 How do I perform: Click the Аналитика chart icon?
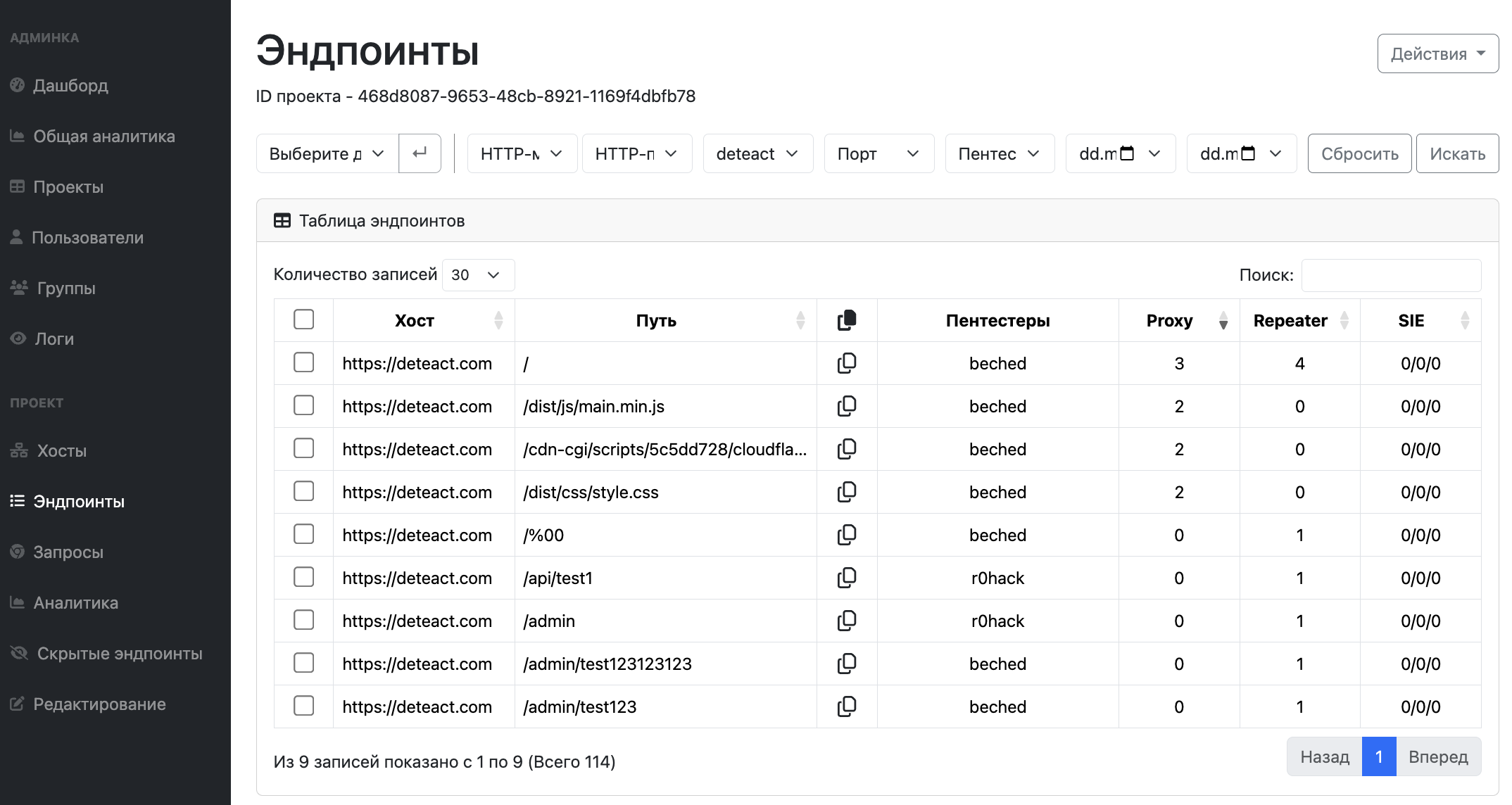pyautogui.click(x=18, y=602)
